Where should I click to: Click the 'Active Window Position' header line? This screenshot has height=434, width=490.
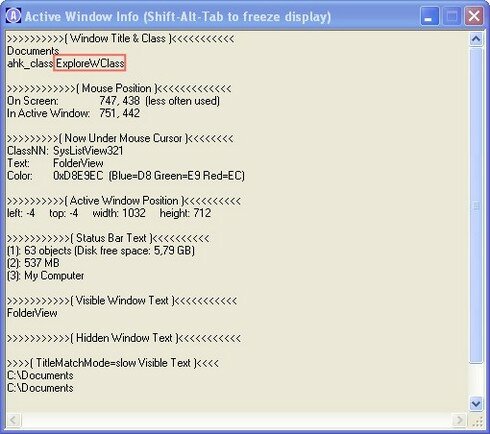(x=124, y=201)
